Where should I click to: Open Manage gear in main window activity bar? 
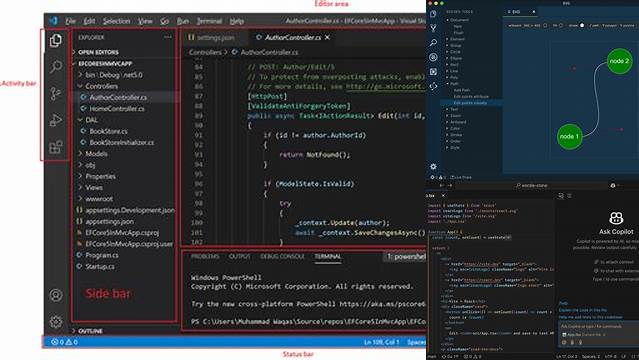tap(56, 322)
